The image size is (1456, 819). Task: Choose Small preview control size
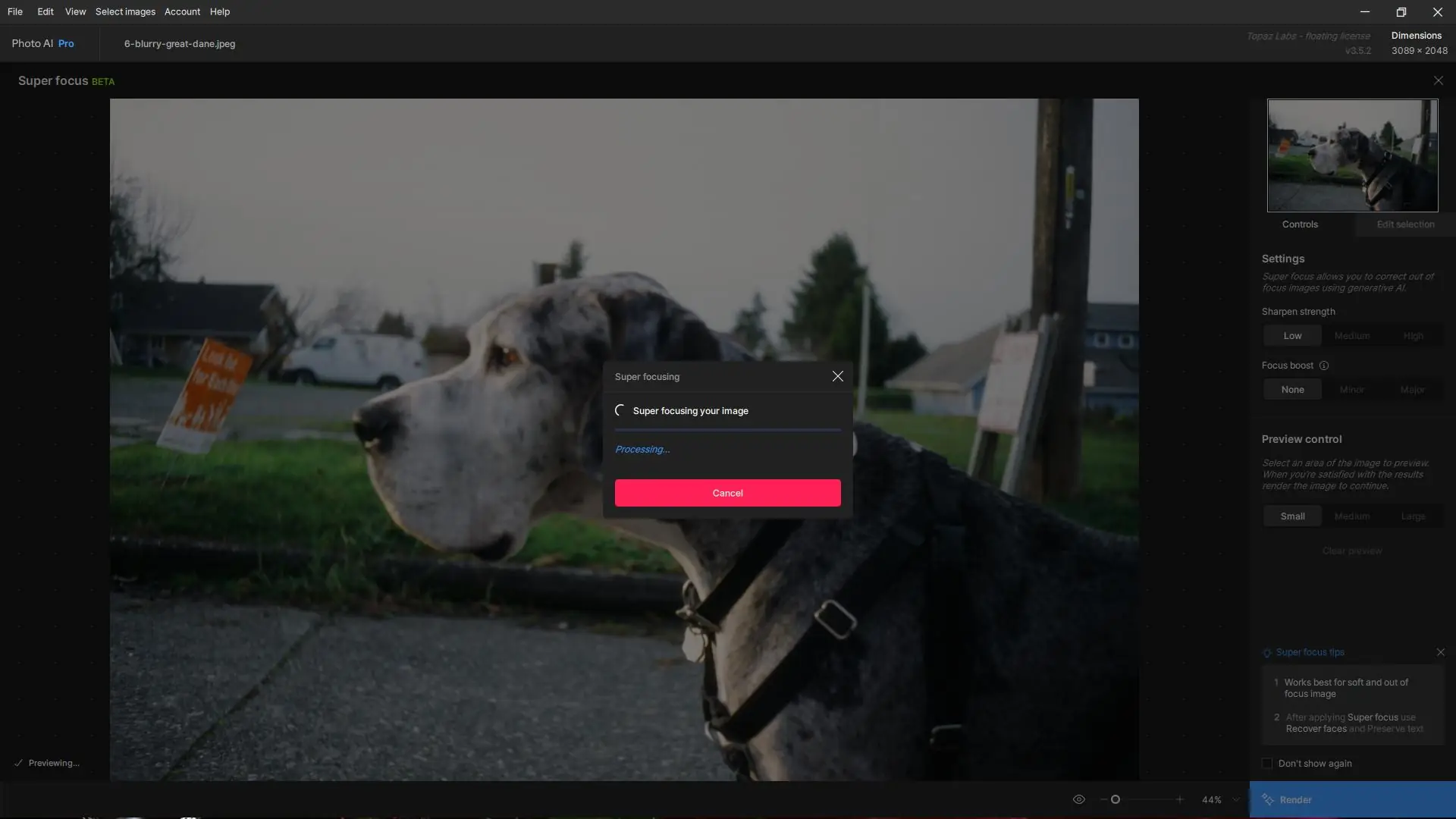click(1292, 516)
